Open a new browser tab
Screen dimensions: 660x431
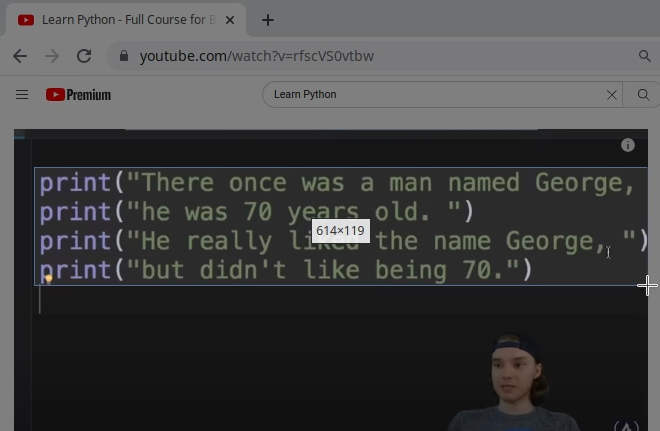[x=268, y=20]
